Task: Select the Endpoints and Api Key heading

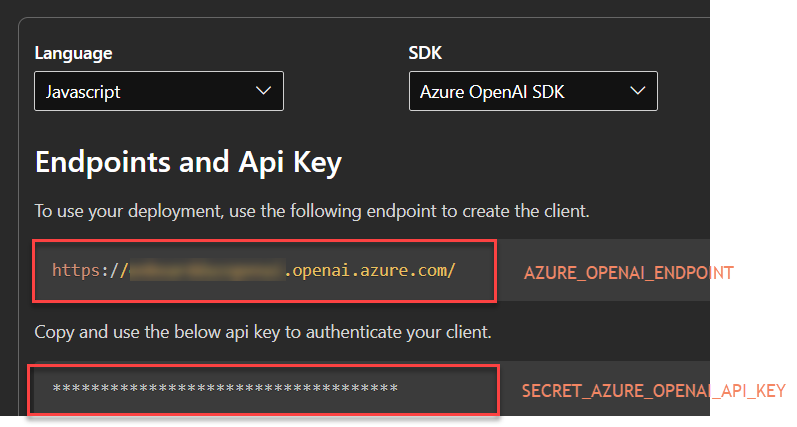Action: pyautogui.click(x=188, y=163)
